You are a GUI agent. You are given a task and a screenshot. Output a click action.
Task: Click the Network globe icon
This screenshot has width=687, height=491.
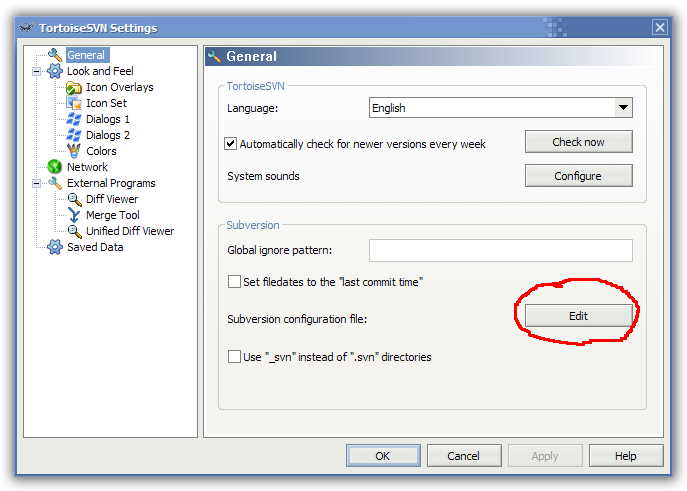coord(55,167)
